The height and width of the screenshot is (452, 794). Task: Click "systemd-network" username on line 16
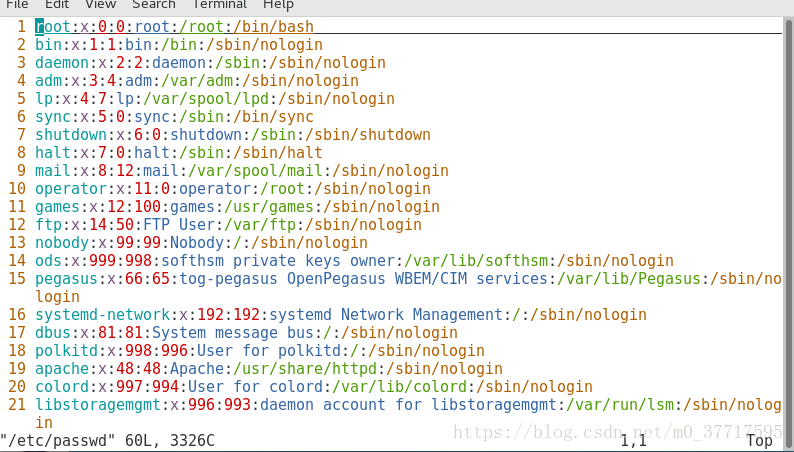(102, 315)
